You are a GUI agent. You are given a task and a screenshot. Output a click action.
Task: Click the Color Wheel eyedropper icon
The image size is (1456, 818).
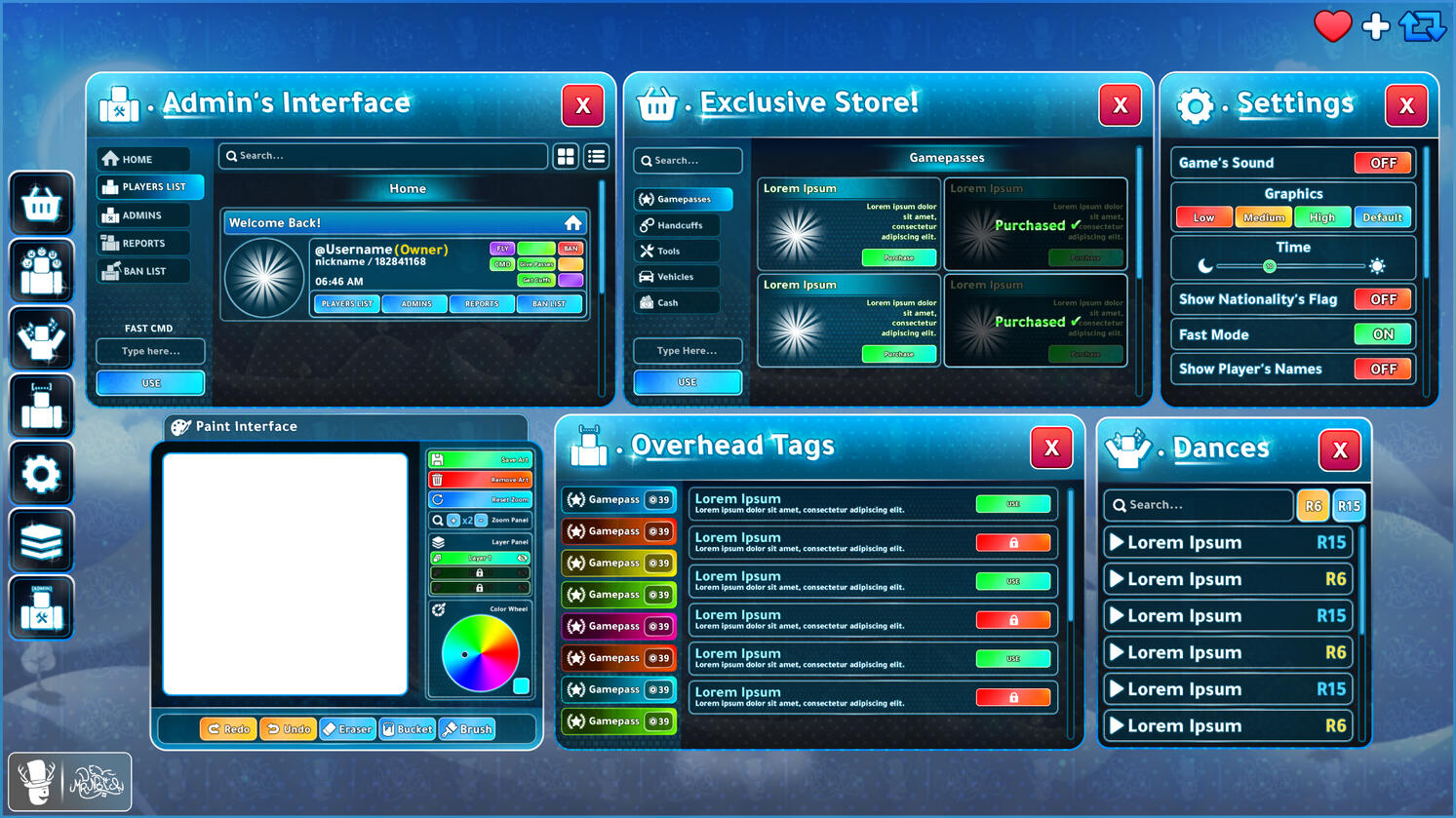point(439,609)
